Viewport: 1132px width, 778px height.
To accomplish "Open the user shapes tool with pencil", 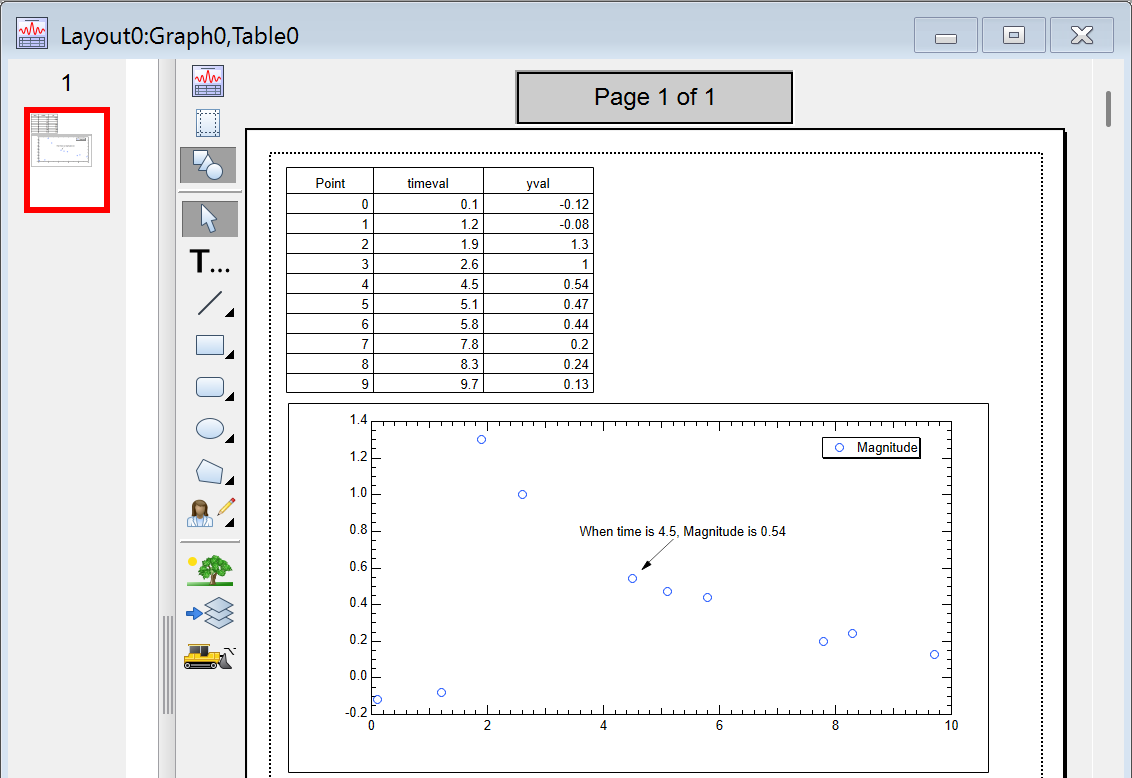I will tap(211, 512).
